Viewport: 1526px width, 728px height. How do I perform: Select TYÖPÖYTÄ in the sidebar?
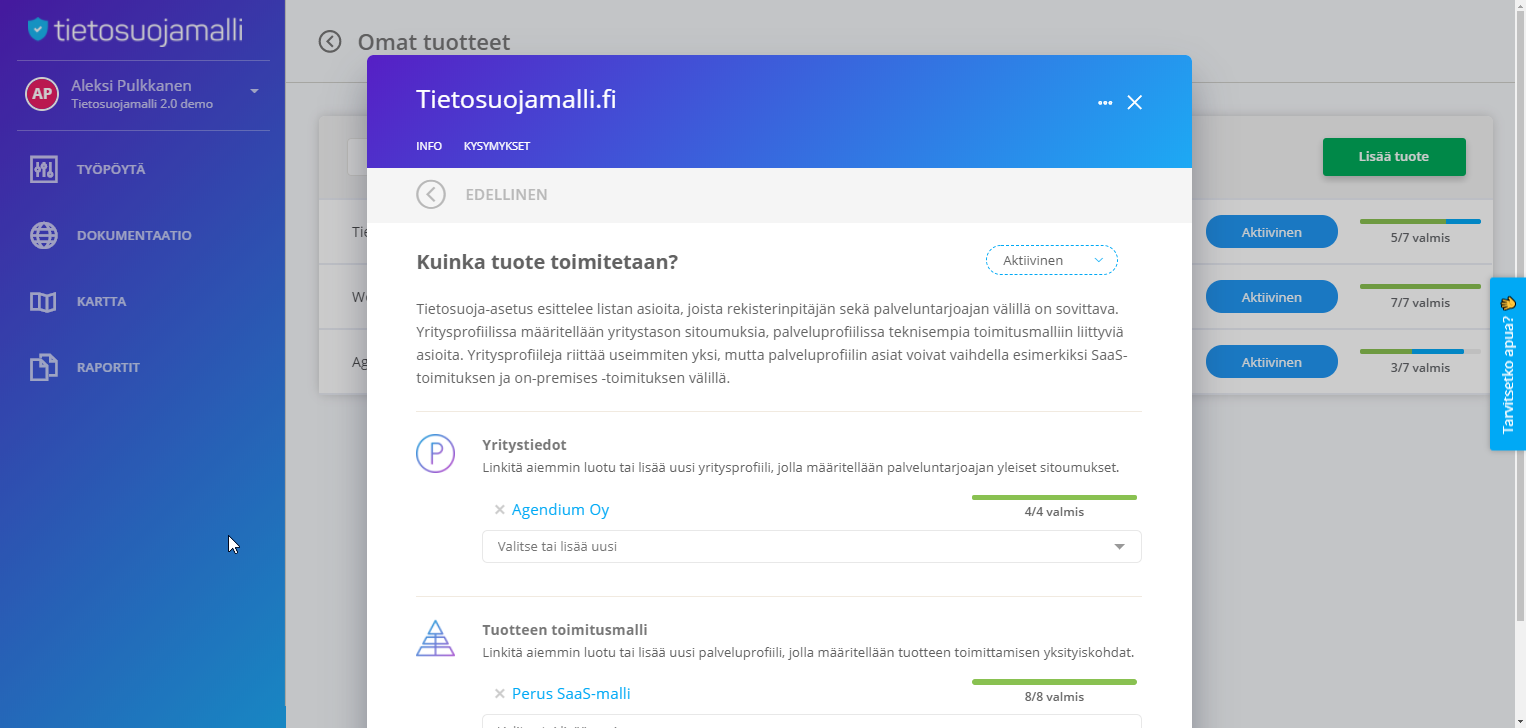[111, 170]
